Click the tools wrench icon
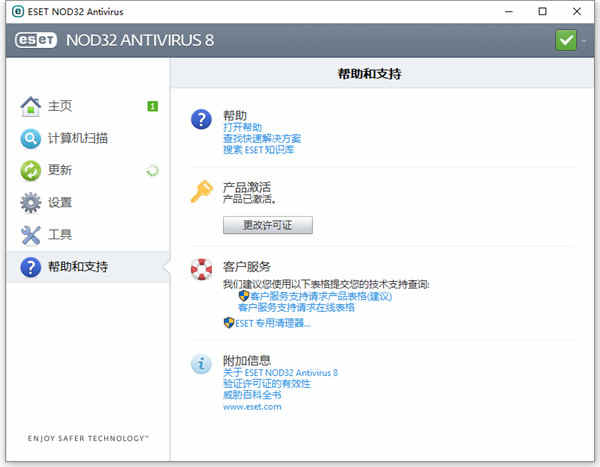600x467 pixels. pos(31,235)
